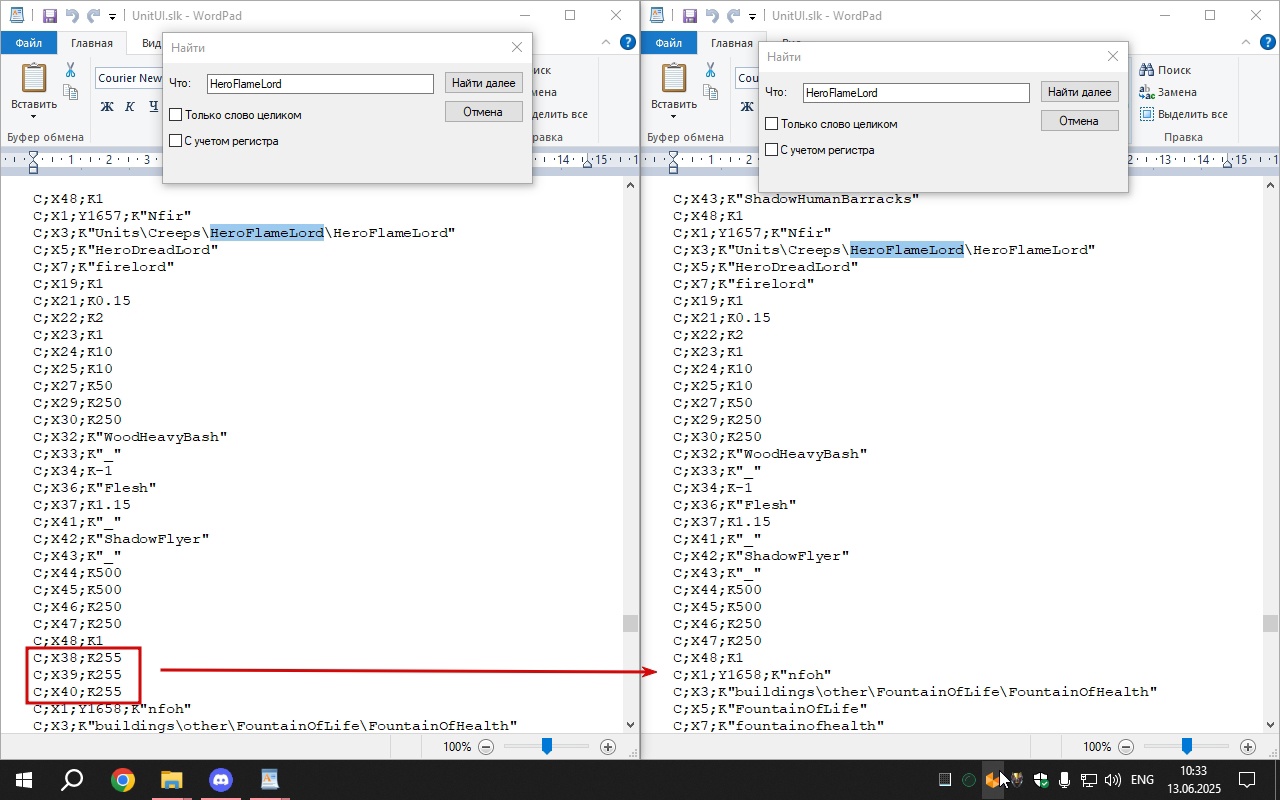This screenshot has width=1280, height=800.
Task: Click 'Отмена' in left Find dialog
Action: [484, 112]
